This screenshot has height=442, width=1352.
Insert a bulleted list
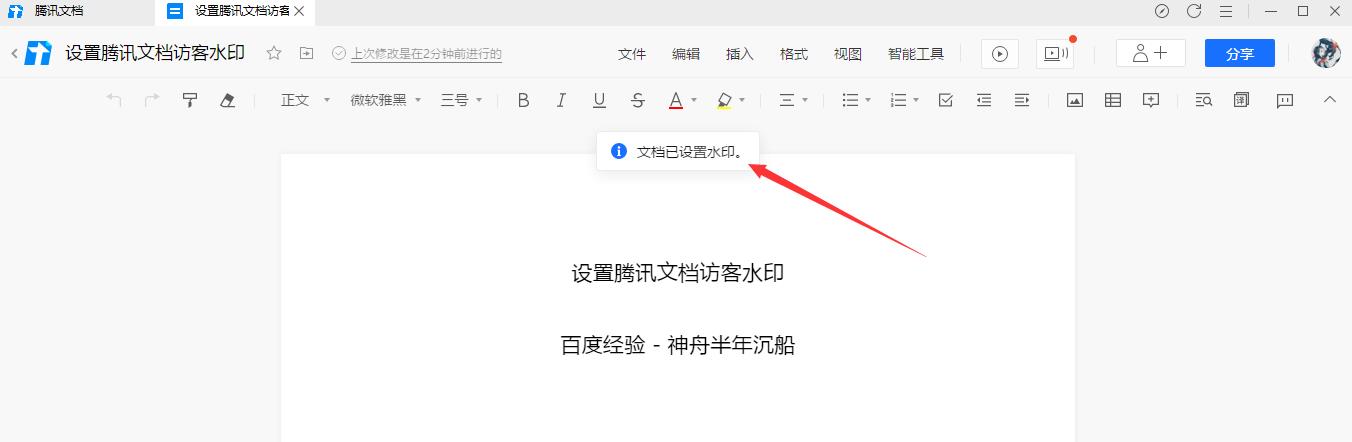(x=850, y=100)
